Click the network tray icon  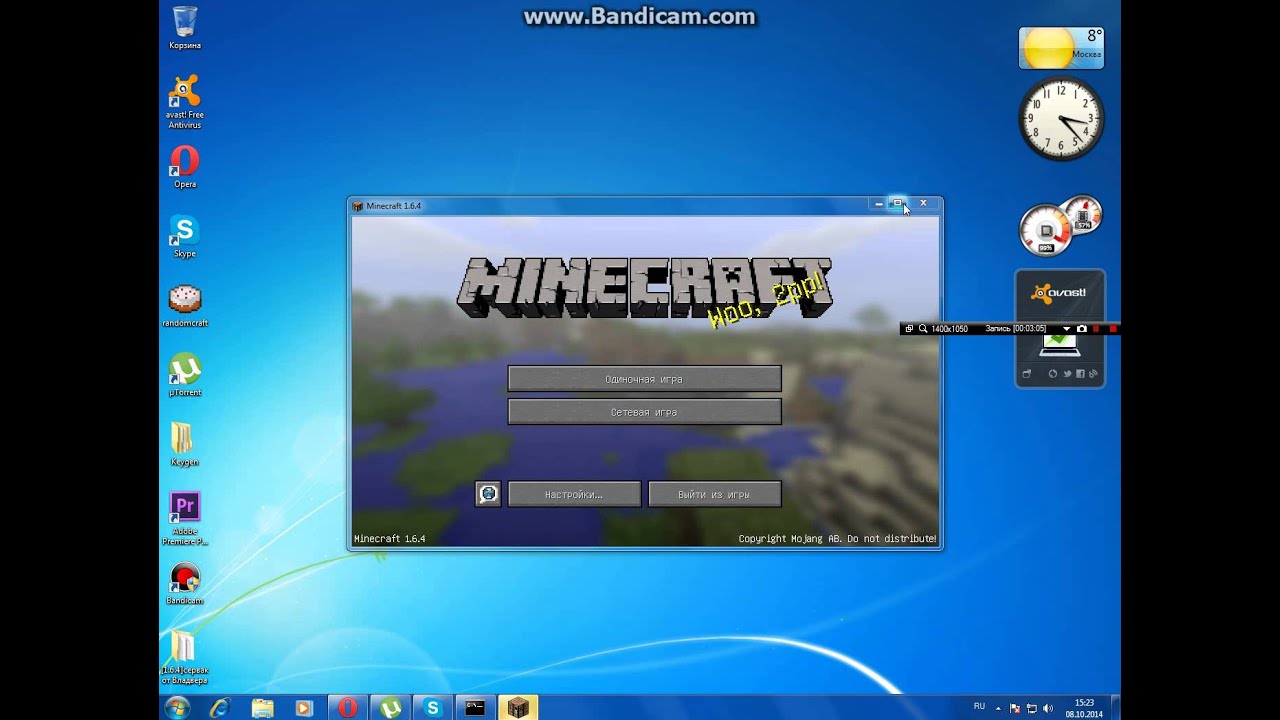pos(1032,708)
